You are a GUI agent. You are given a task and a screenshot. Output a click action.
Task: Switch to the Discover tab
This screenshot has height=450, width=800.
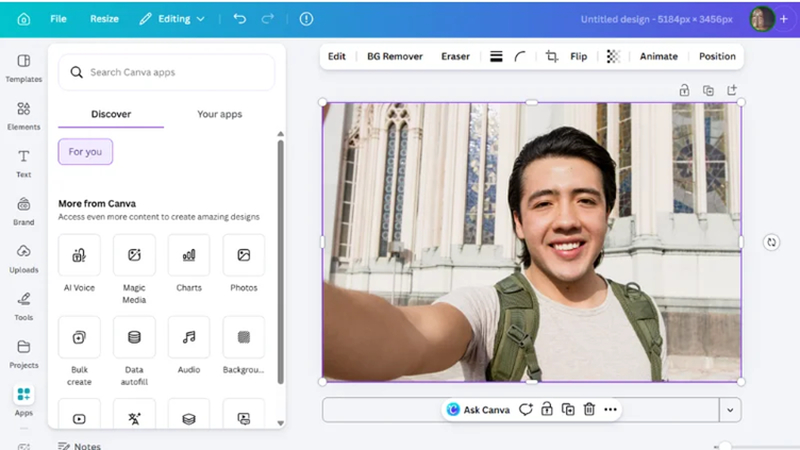pos(111,114)
